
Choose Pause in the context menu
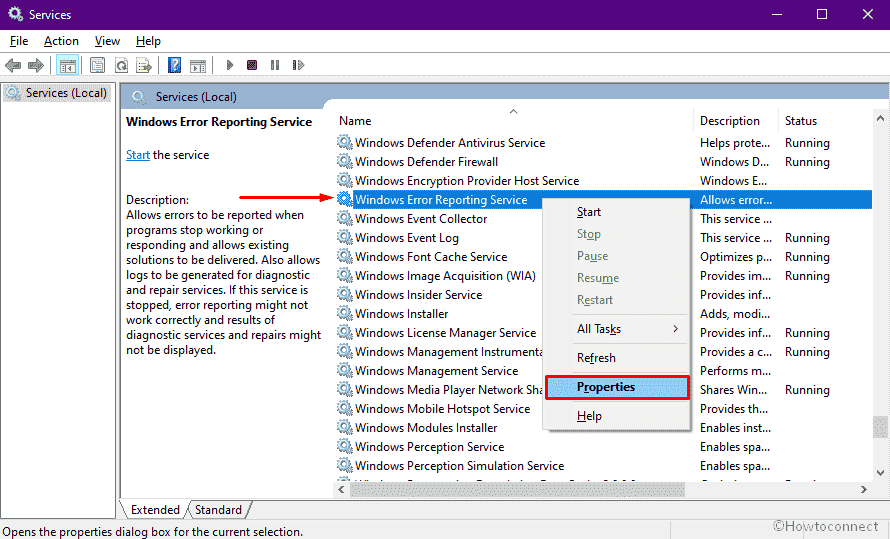tap(616, 256)
